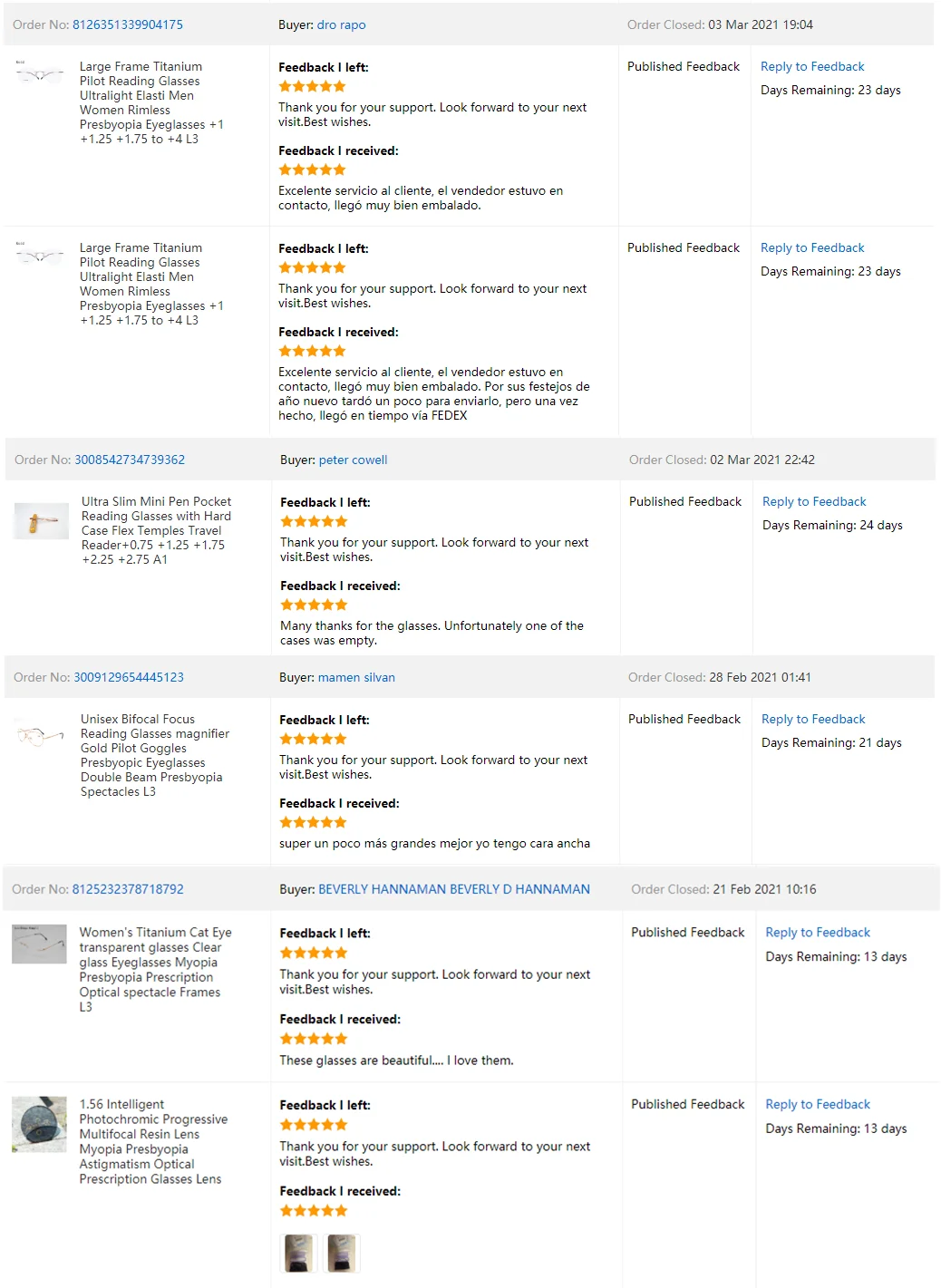
Task: Open order number 8125232378718792
Action: (x=128, y=889)
